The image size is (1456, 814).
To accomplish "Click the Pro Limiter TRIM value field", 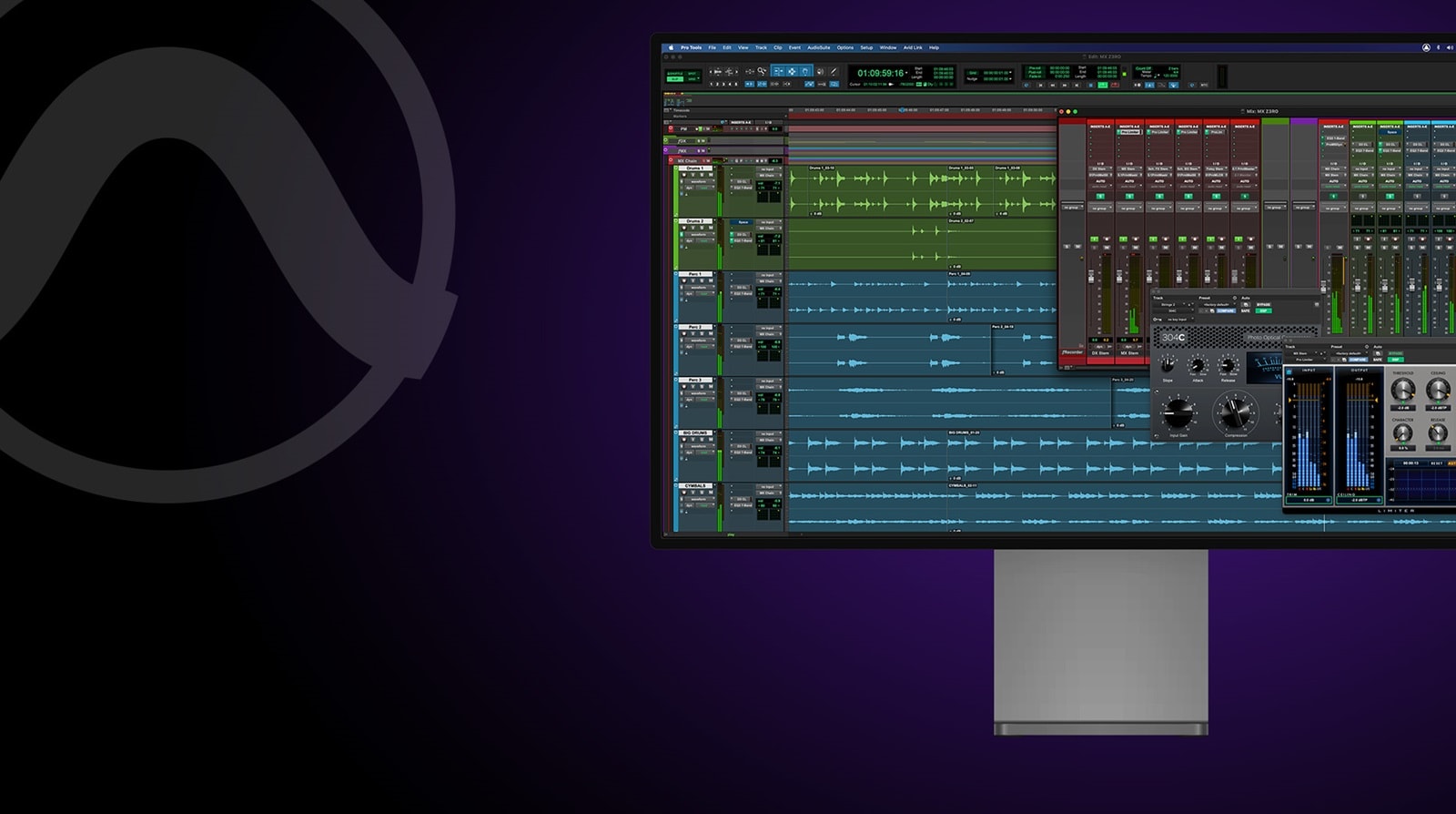I will pyautogui.click(x=1309, y=500).
